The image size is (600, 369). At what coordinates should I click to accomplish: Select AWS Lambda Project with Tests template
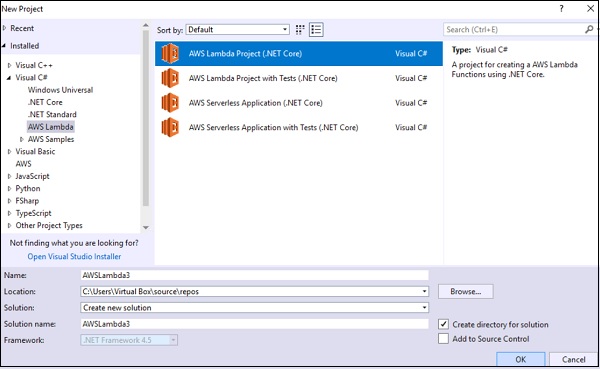299,78
